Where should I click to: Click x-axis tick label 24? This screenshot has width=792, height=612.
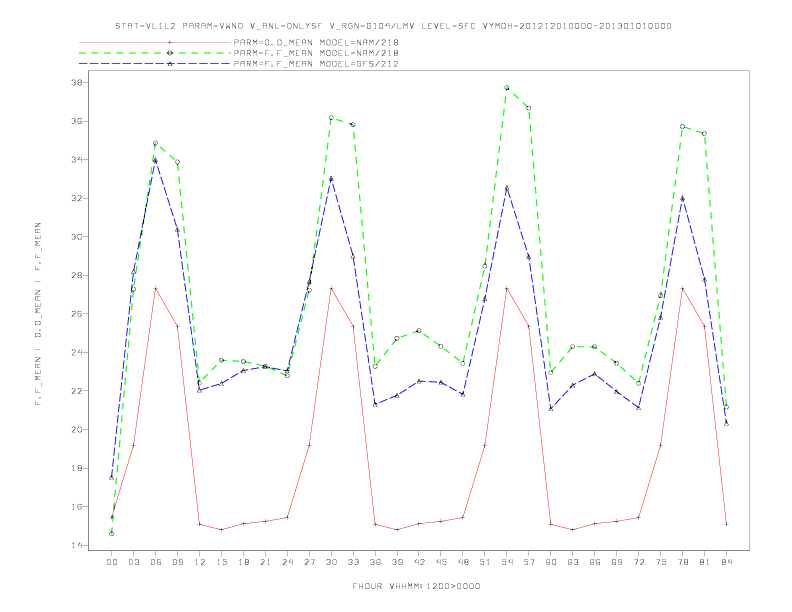[287, 562]
